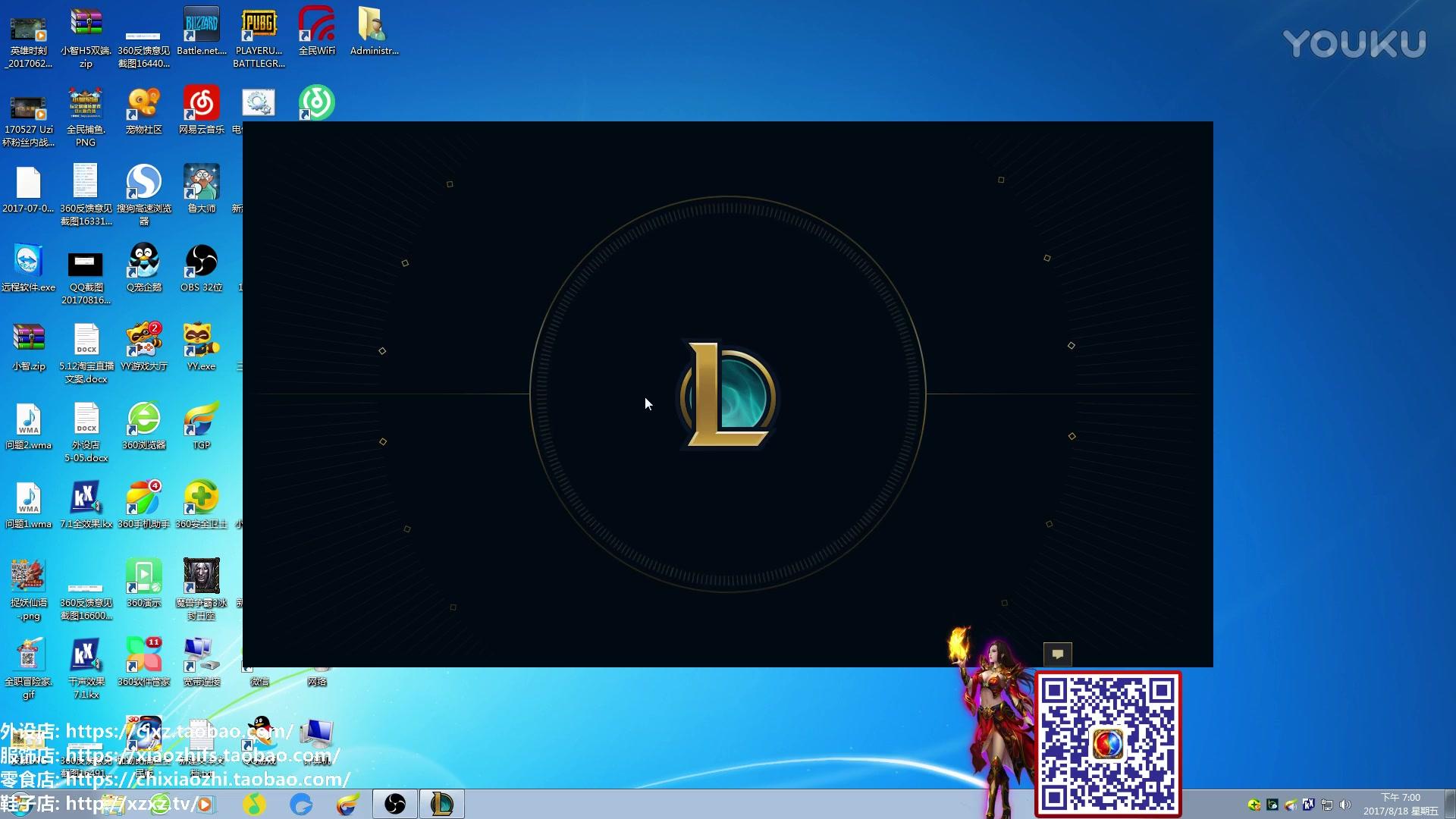Open the 全民WiFi shortcut
This screenshot has width=1456, height=819.
pyautogui.click(x=316, y=31)
